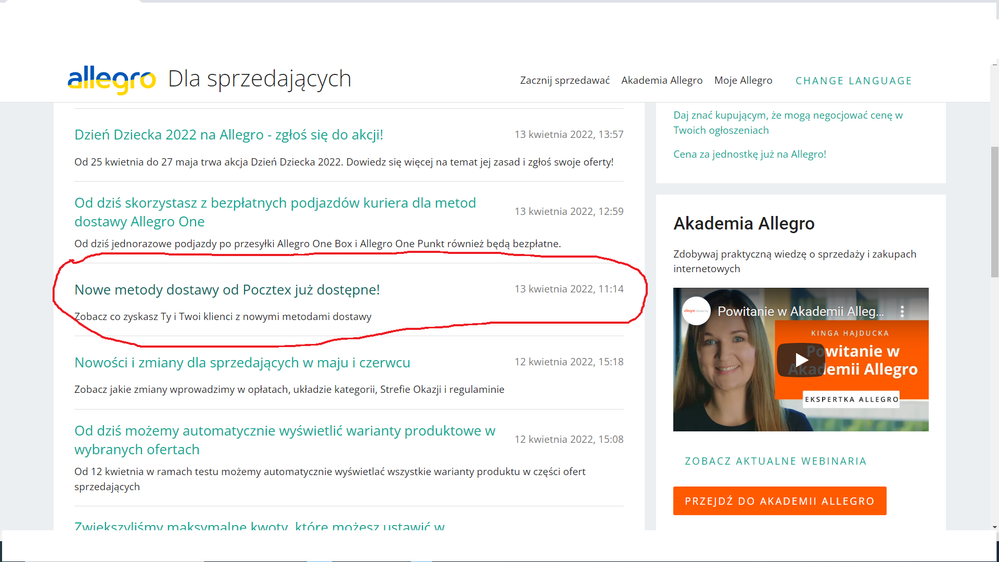Click PRZEJDŹ DO AKADEMII ALLEGRO button
Viewport: 999px width, 562px height.
[780, 501]
